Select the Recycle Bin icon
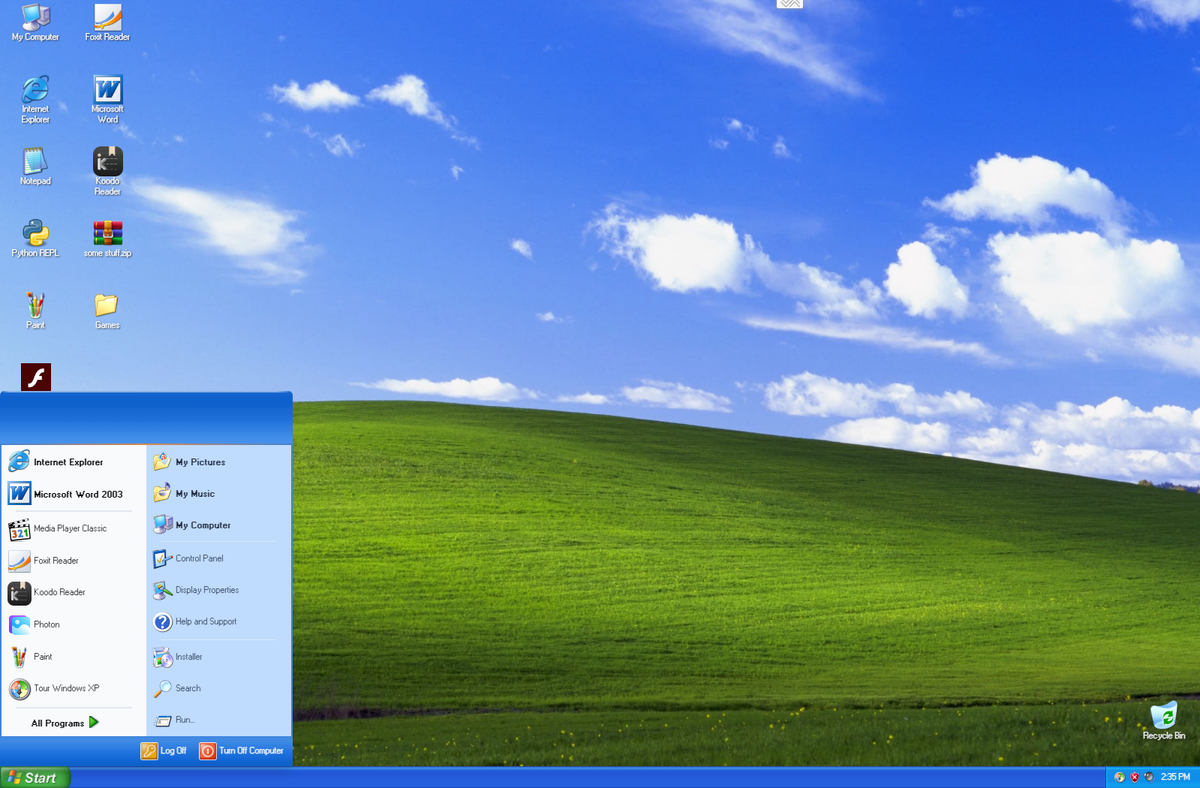 1164,720
